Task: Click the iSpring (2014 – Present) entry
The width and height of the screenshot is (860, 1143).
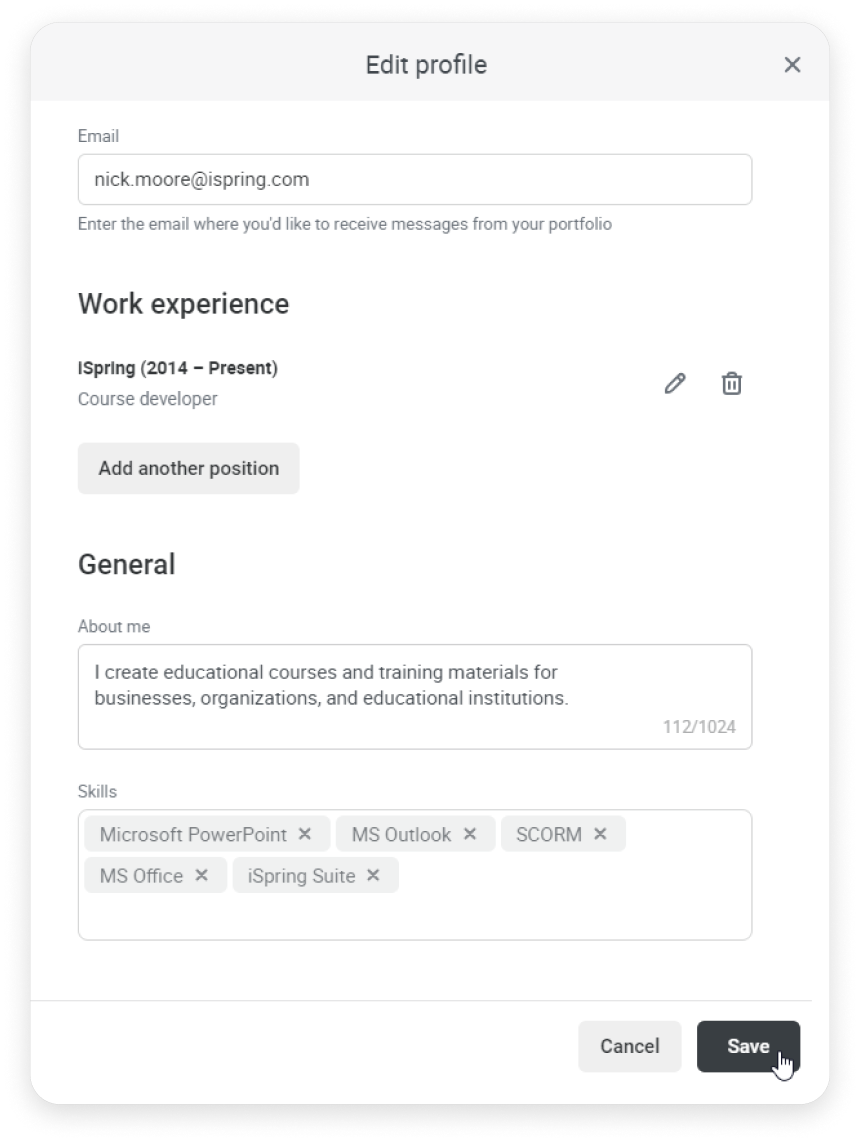Action: click(x=178, y=368)
